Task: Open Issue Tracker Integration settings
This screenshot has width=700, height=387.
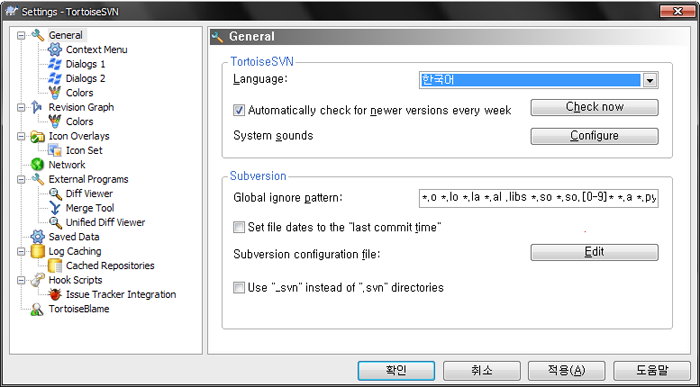Action: tap(121, 294)
